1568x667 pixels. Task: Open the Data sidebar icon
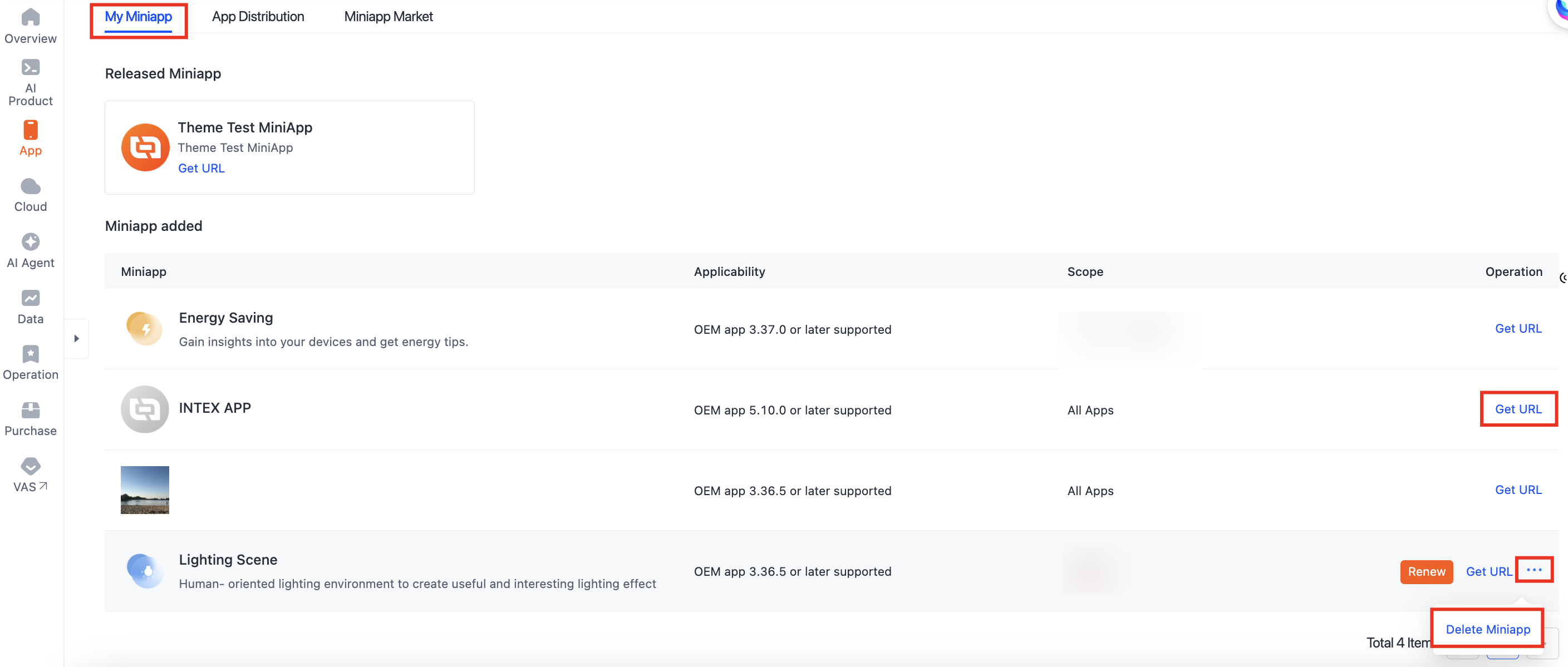pos(31,298)
